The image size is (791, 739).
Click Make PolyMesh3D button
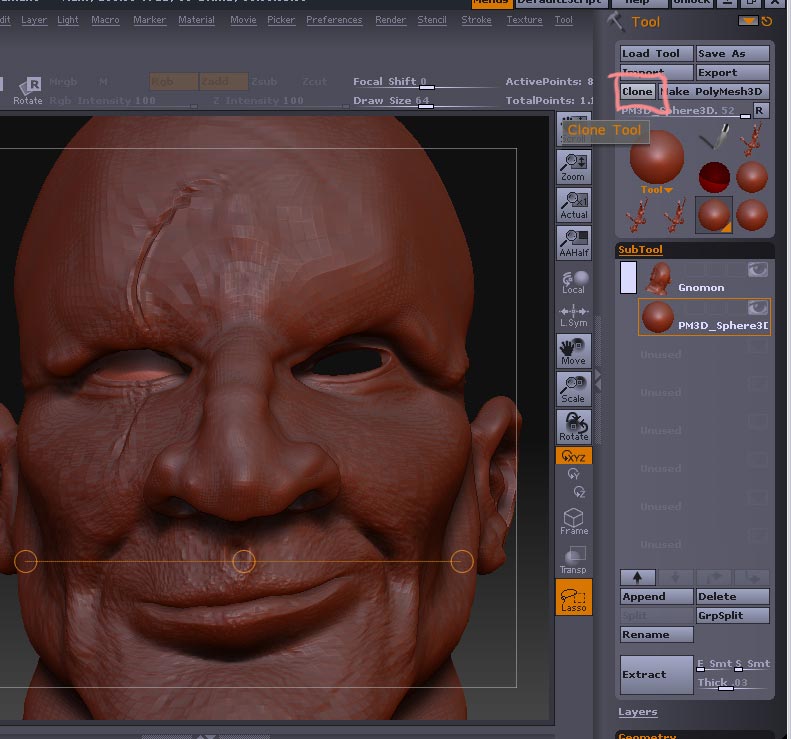[714, 91]
